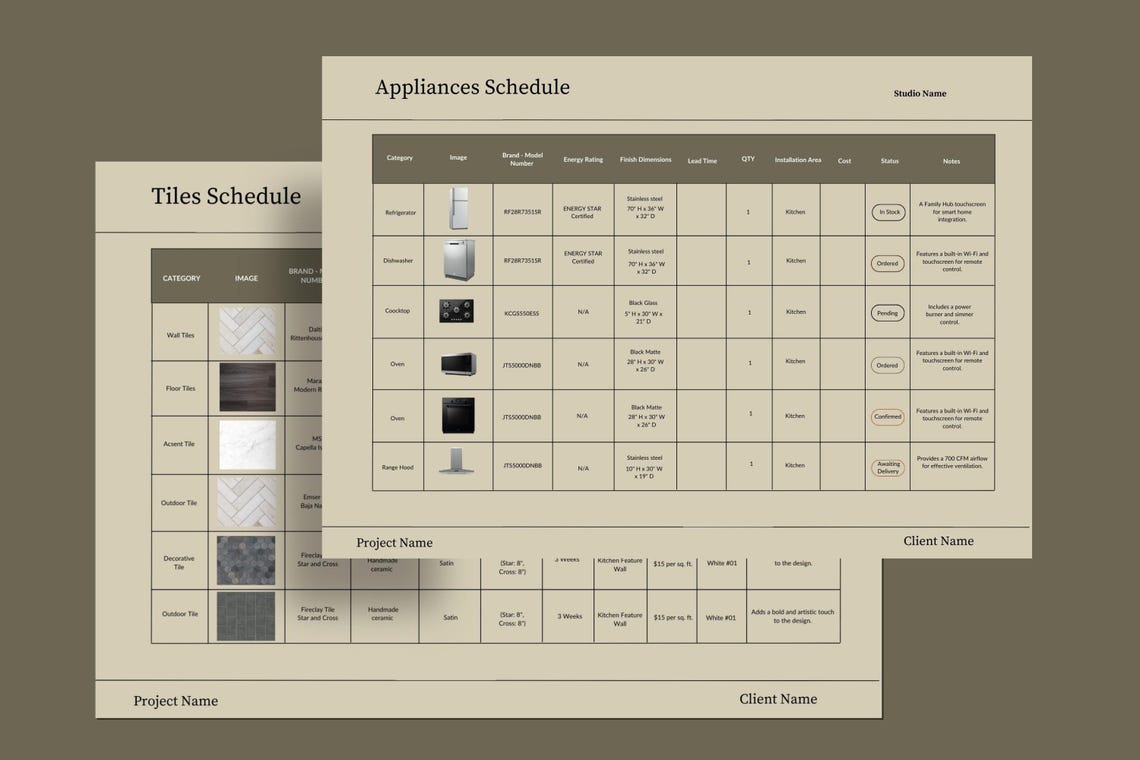Select the dark Floor Tiles wood swatch
Viewport: 1140px width, 760px height.
coord(246,387)
